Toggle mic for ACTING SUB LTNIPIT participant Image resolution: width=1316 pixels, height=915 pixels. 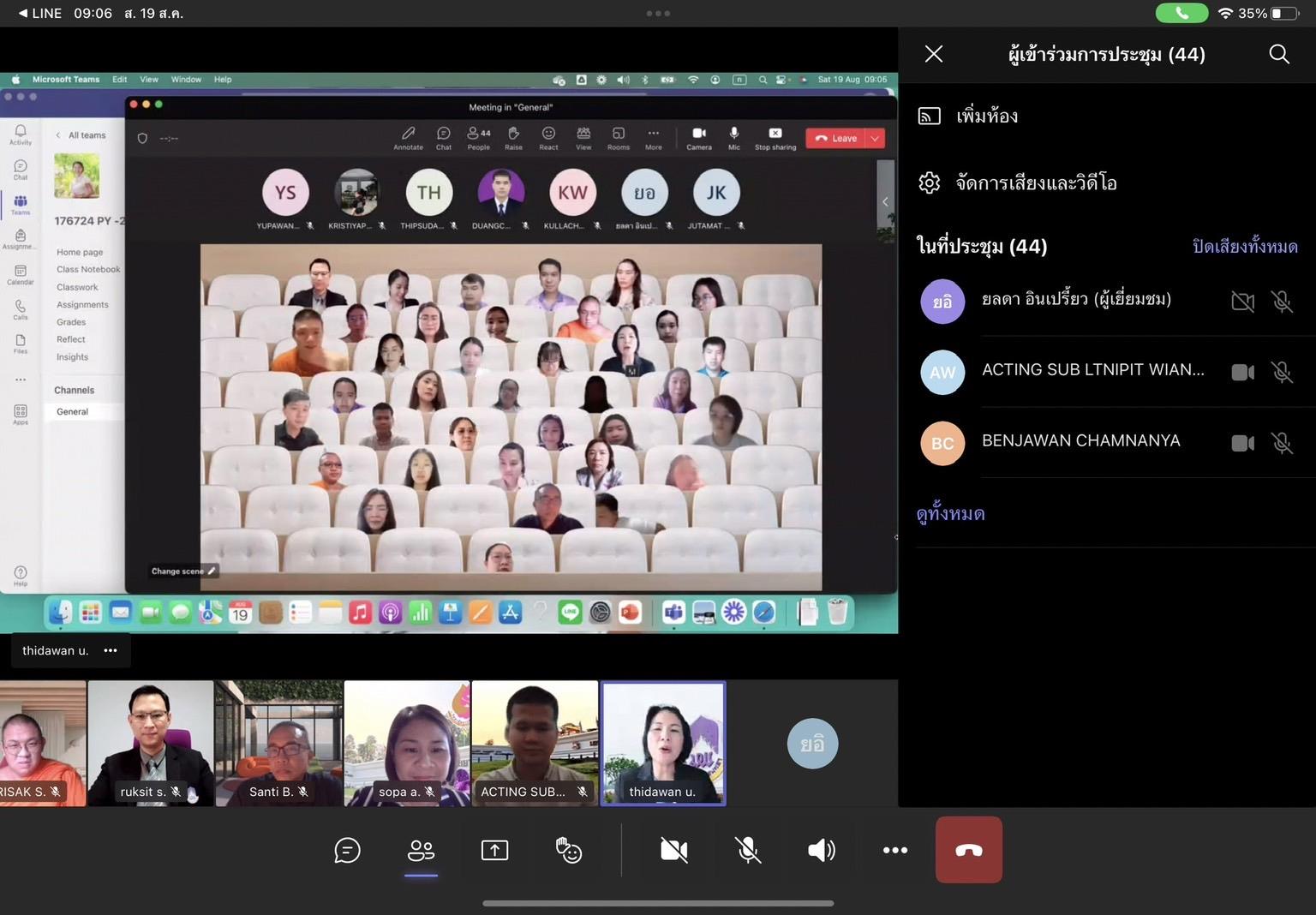click(1282, 372)
